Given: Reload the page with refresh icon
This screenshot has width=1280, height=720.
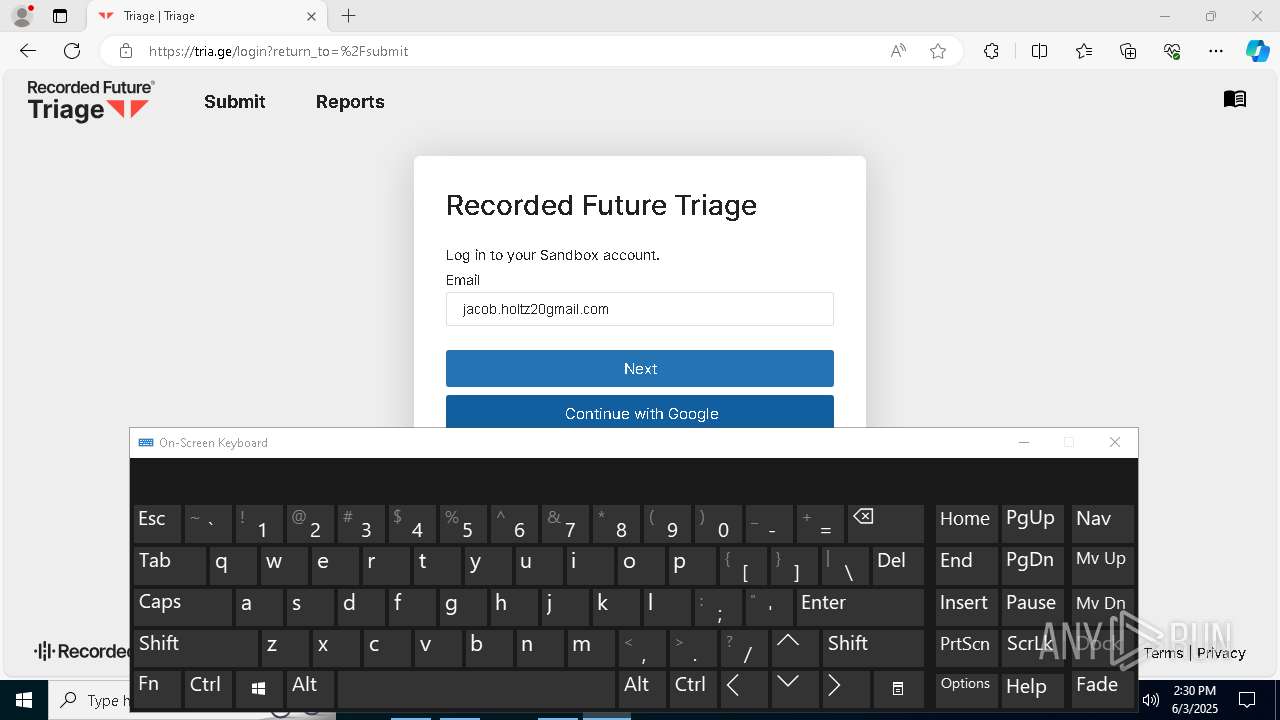Looking at the screenshot, I should click(72, 51).
